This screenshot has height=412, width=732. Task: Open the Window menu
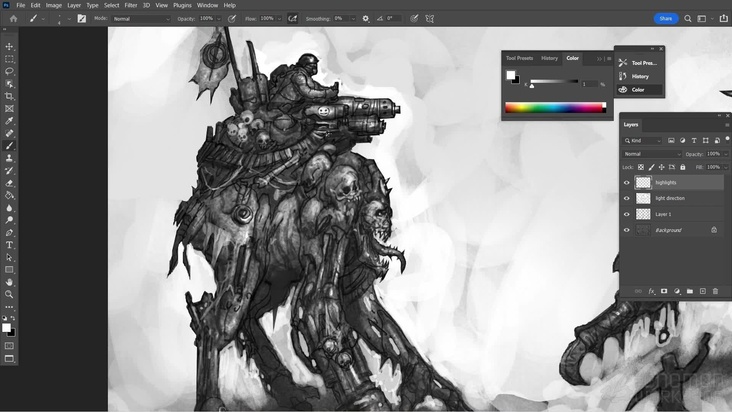pos(207,5)
